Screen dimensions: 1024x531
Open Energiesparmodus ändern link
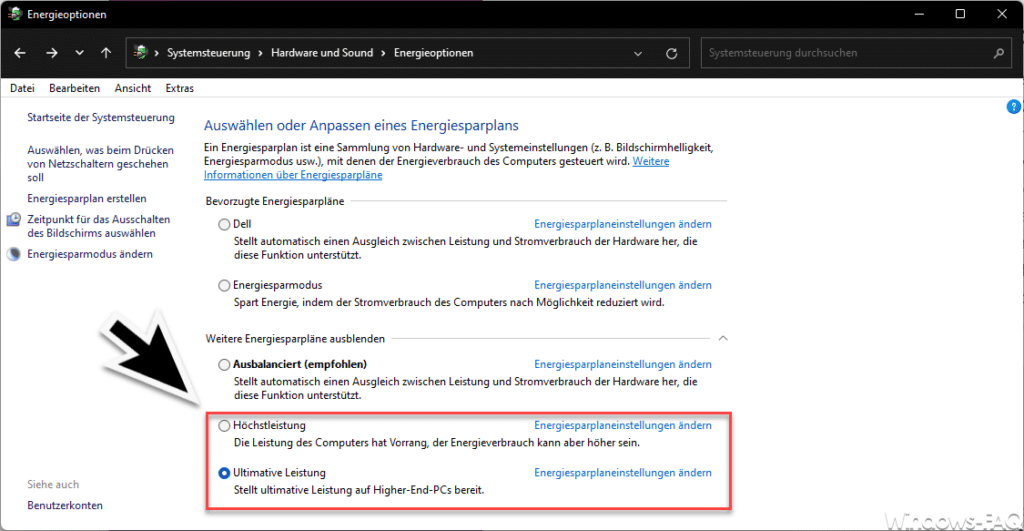tap(90, 254)
